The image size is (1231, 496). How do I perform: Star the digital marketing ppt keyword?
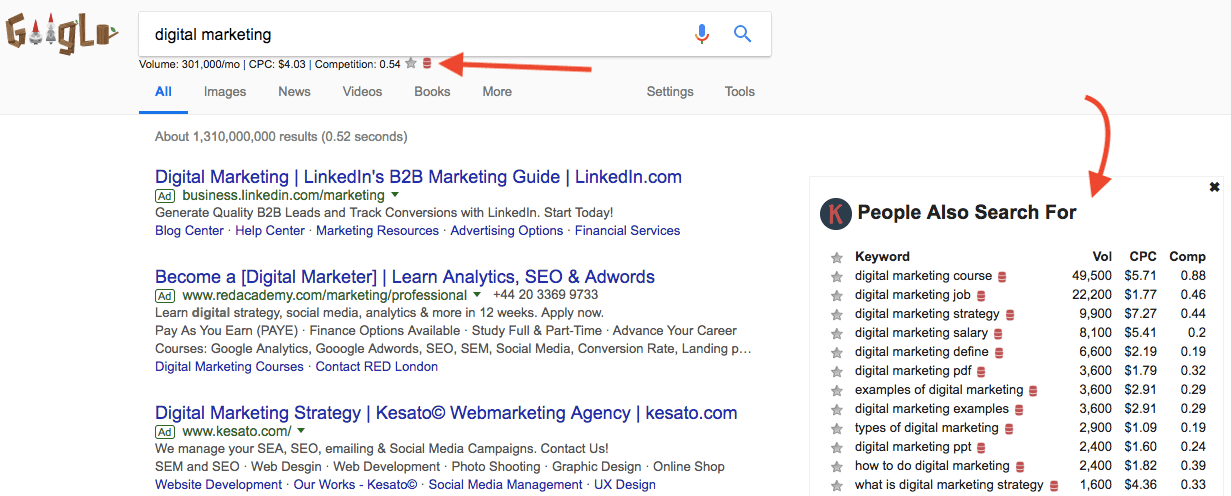[x=837, y=447]
